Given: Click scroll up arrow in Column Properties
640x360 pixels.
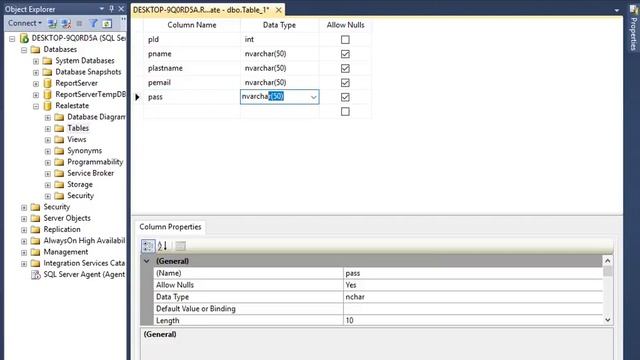Looking at the screenshot, I should click(608, 261).
